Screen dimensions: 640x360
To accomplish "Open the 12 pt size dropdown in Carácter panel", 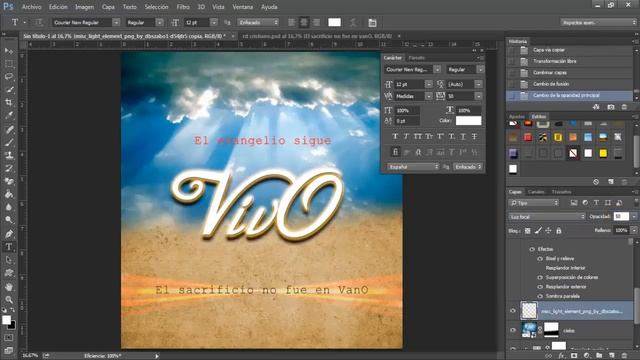I will 429,84.
